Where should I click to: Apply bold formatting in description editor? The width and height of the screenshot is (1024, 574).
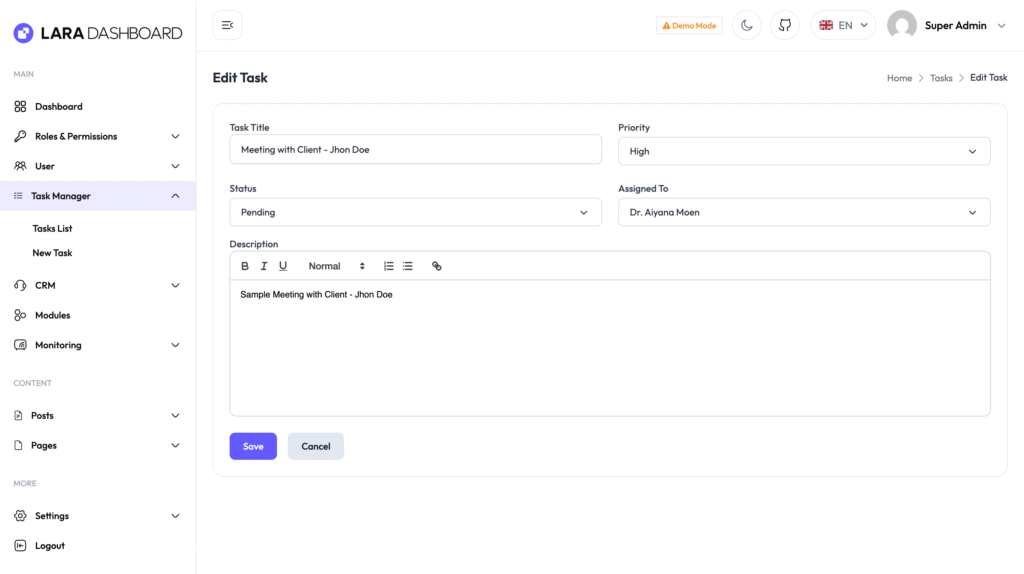click(x=245, y=266)
